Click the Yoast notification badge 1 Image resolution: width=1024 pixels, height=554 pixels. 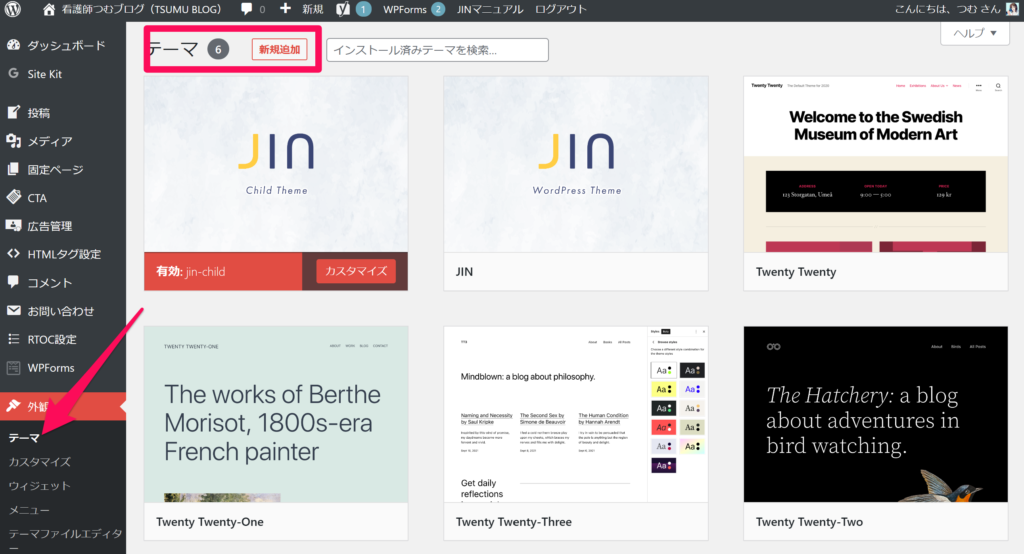364,9
